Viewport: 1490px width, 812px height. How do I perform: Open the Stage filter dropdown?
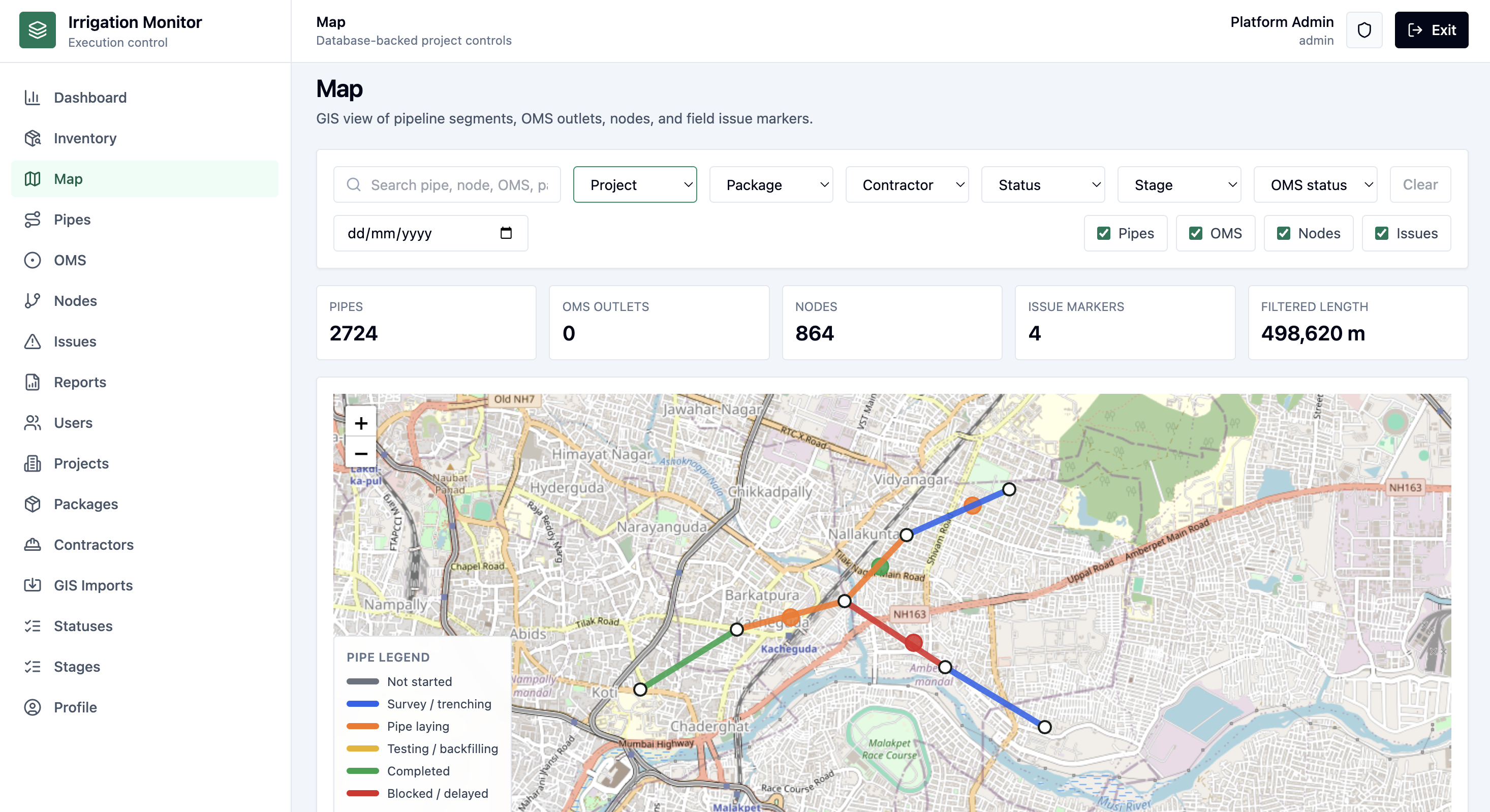1179,184
